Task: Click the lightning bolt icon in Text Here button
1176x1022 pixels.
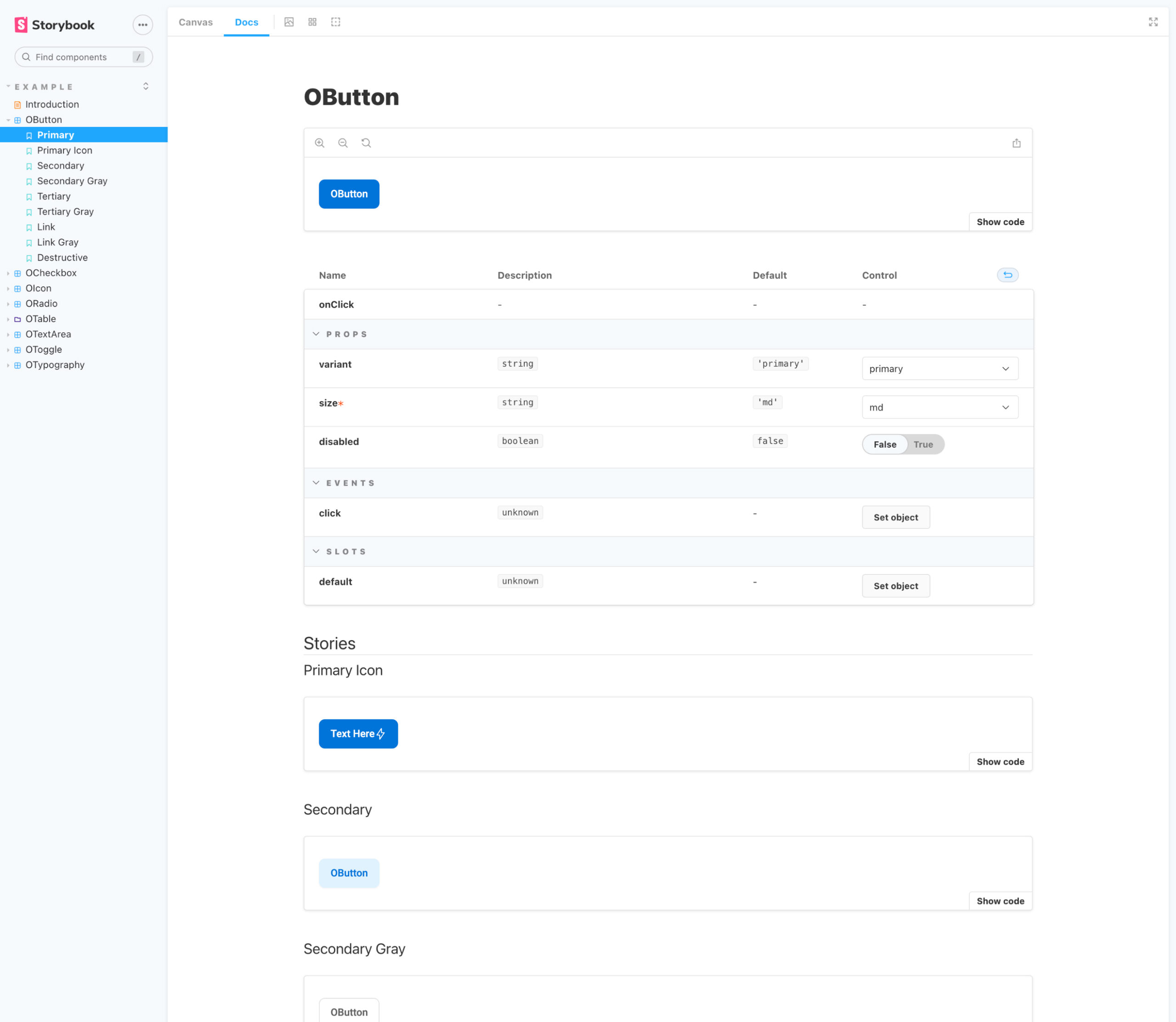Action: [381, 734]
